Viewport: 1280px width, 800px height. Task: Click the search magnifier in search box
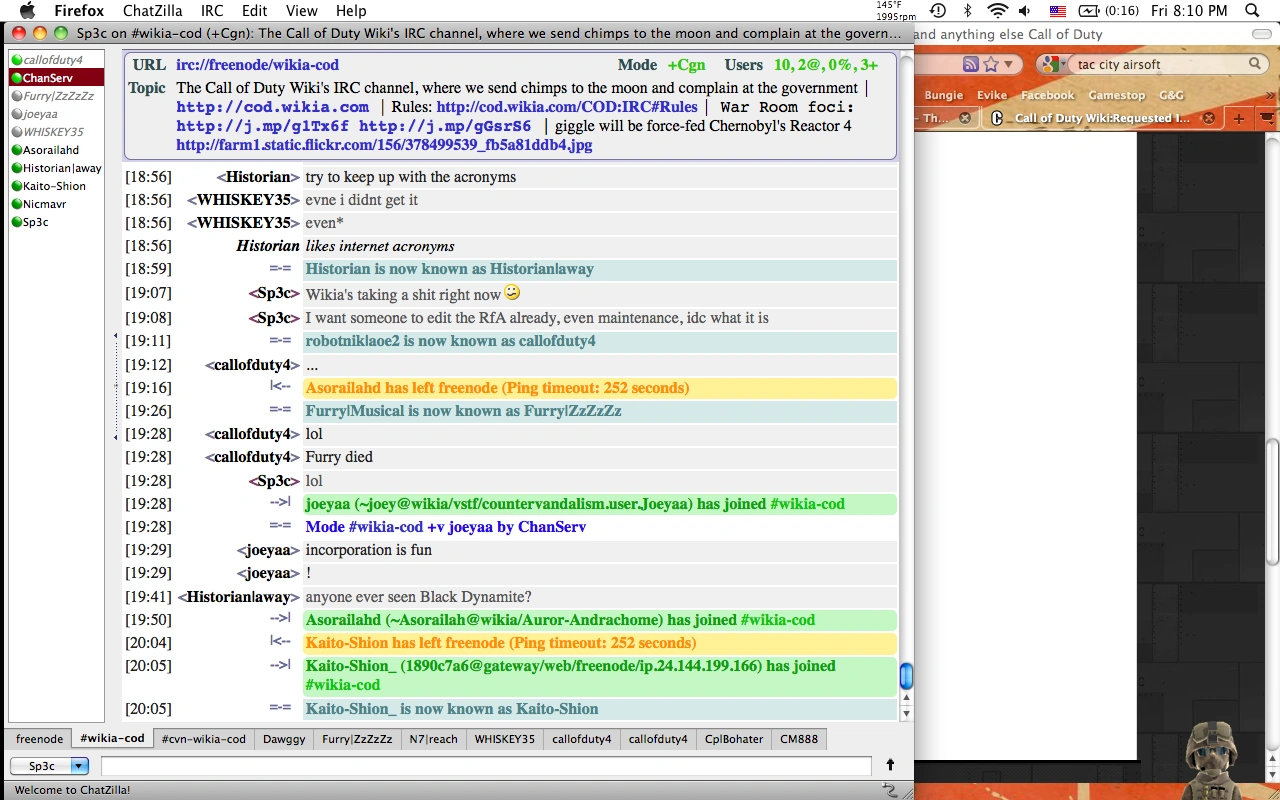pos(1255,64)
